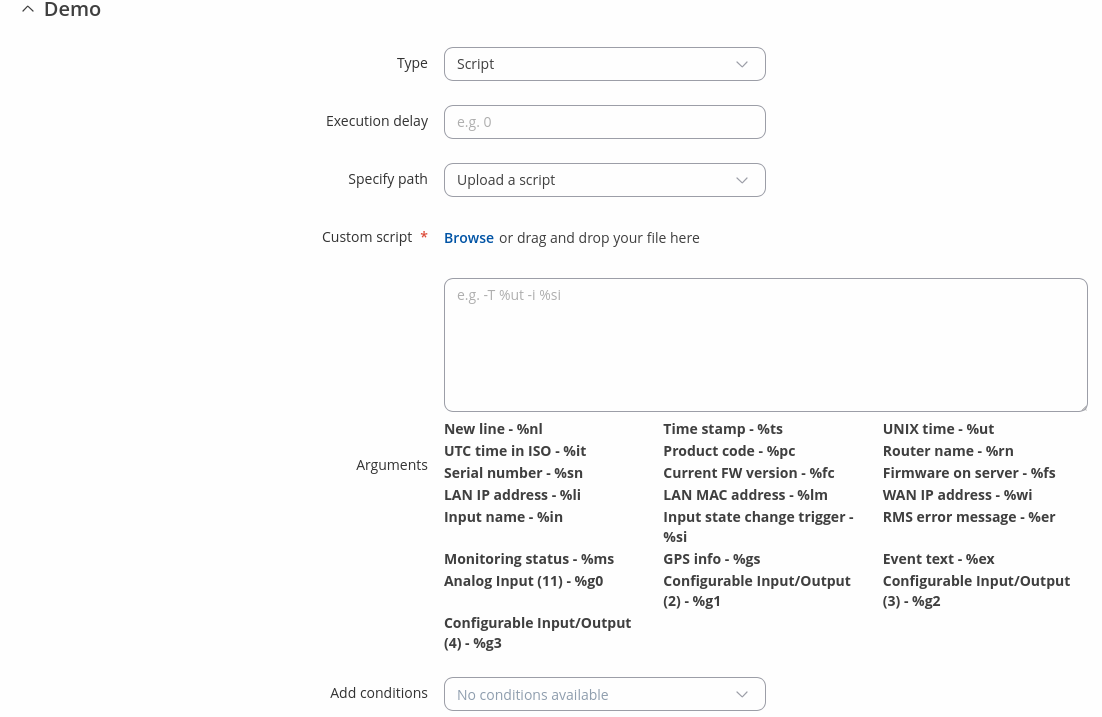Click the Browse link for custom script
1102x717 pixels.
pos(468,238)
